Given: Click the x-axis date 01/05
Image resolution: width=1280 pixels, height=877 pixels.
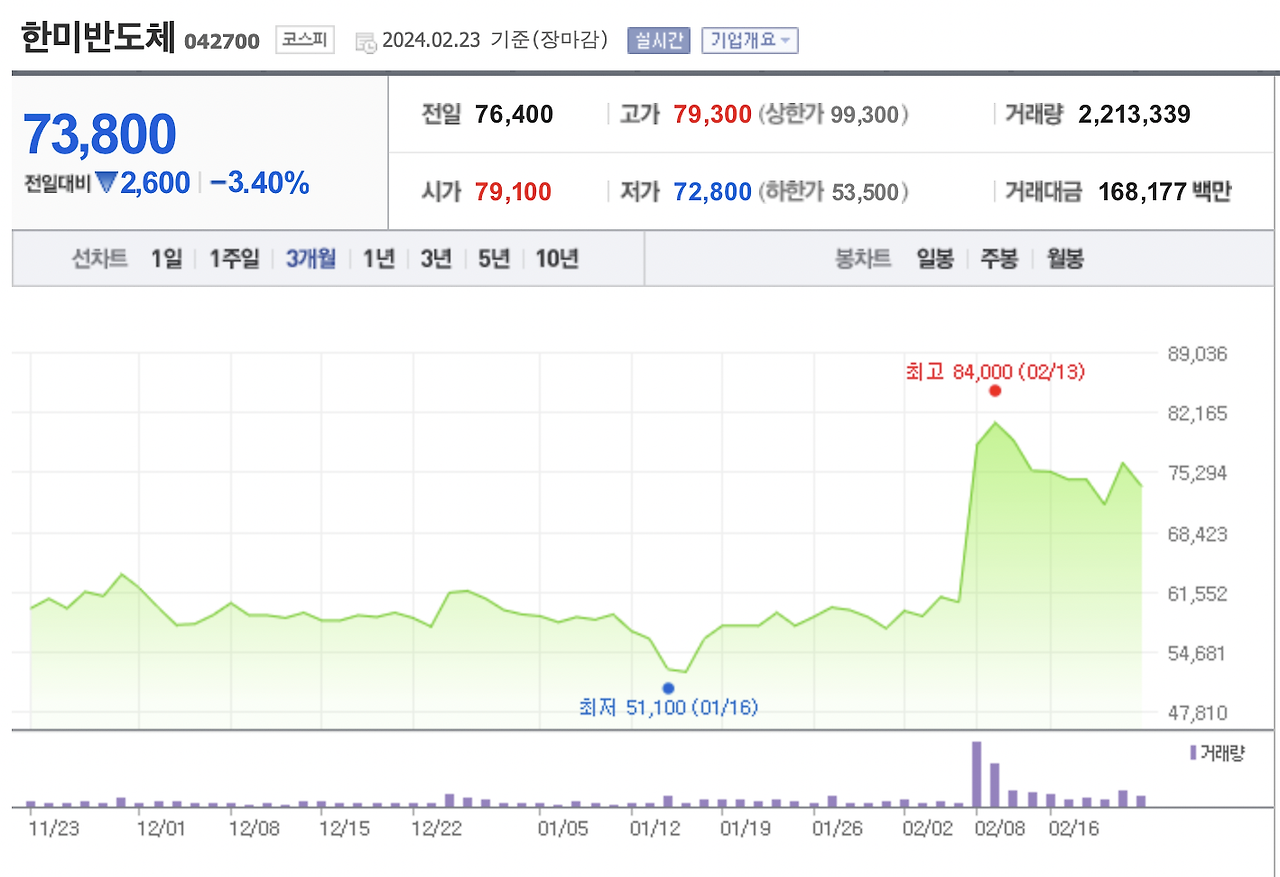Looking at the screenshot, I should pos(563,828).
